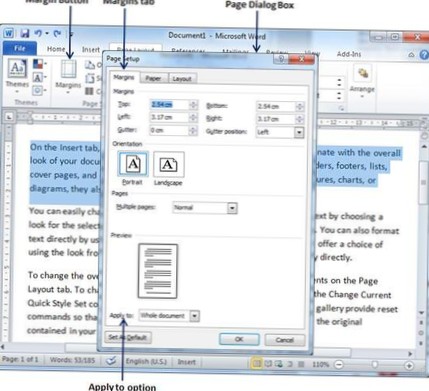Viewport: 429px width, 391px height.
Task: Click the zoom out minus button
Action: [x=339, y=365]
